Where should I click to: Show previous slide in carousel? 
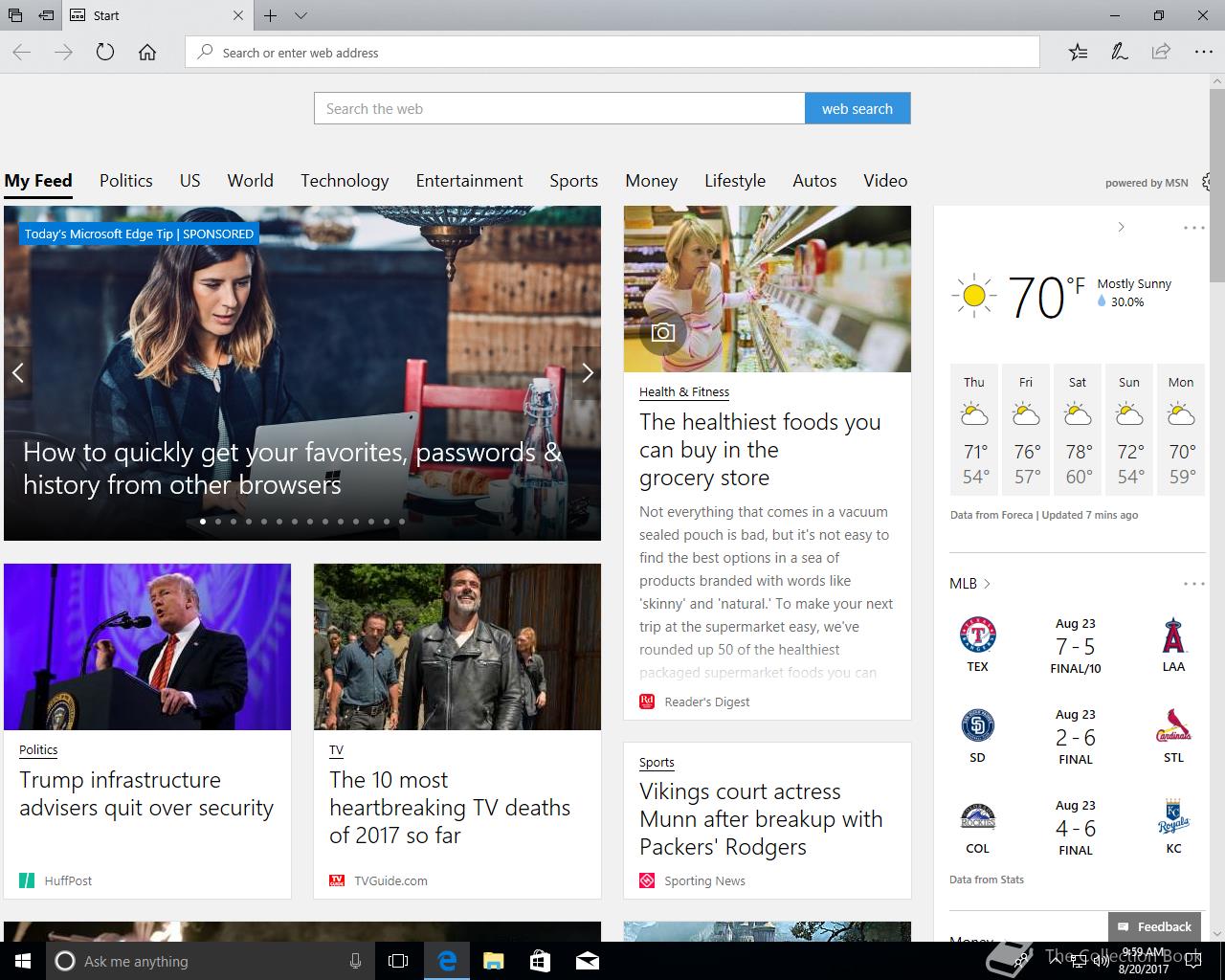point(17,373)
